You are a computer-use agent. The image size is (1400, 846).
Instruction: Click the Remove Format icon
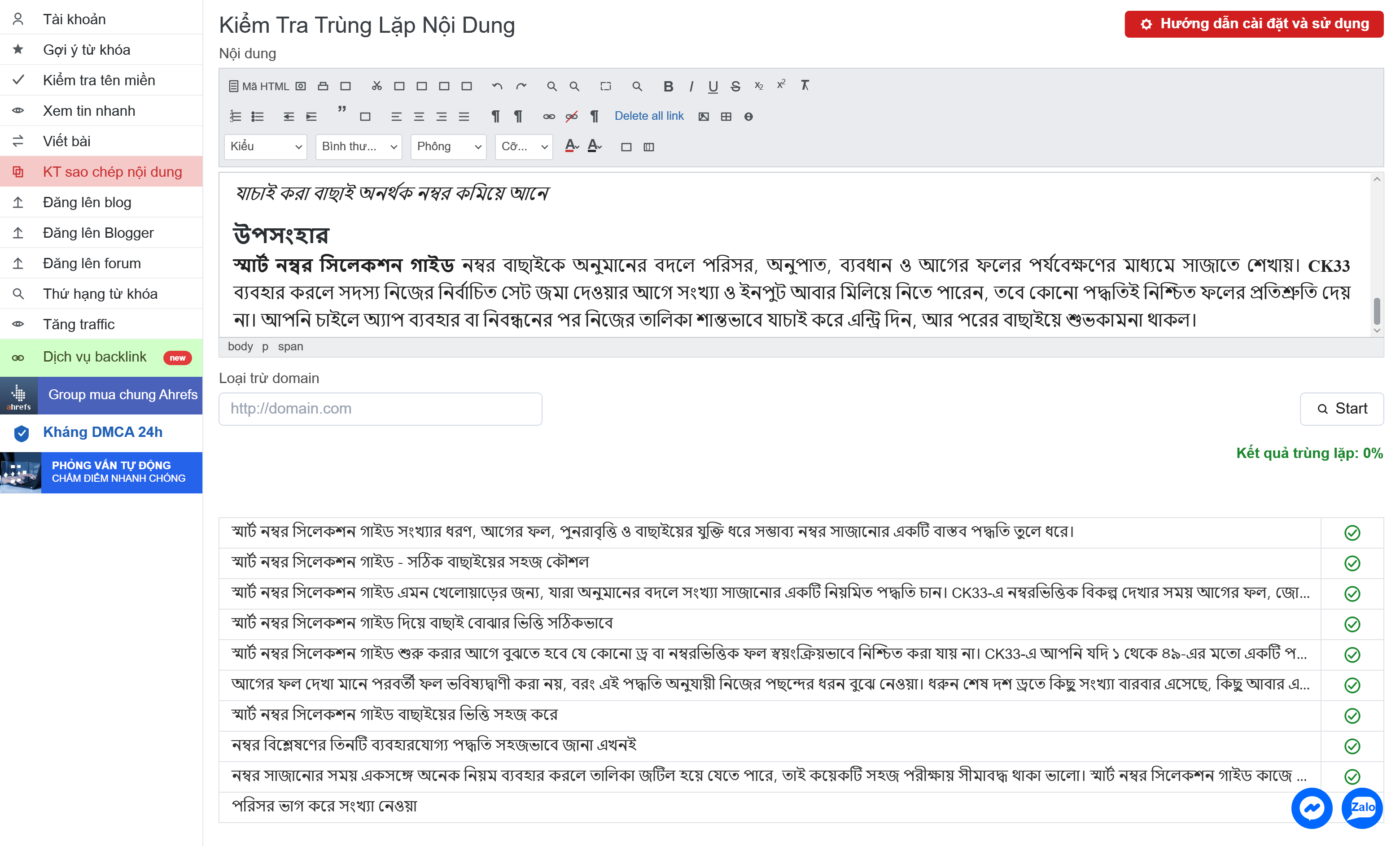pos(805,85)
